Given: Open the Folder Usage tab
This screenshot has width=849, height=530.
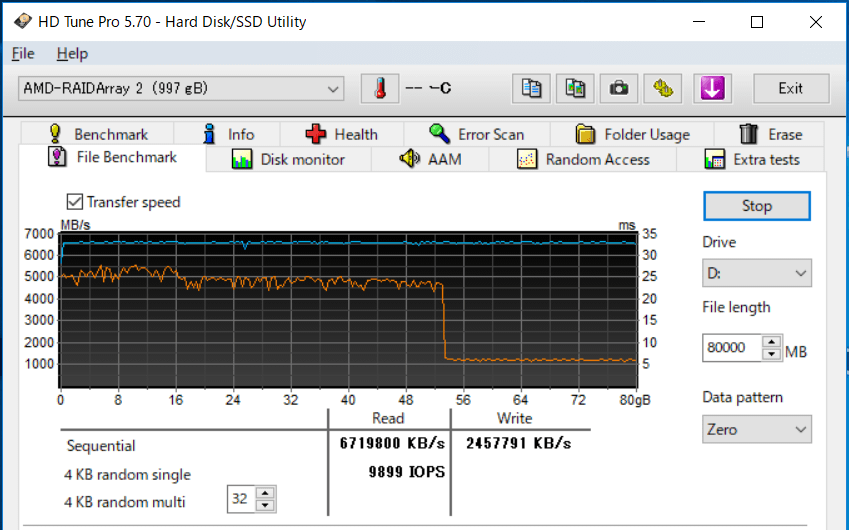Looking at the screenshot, I should point(632,134).
